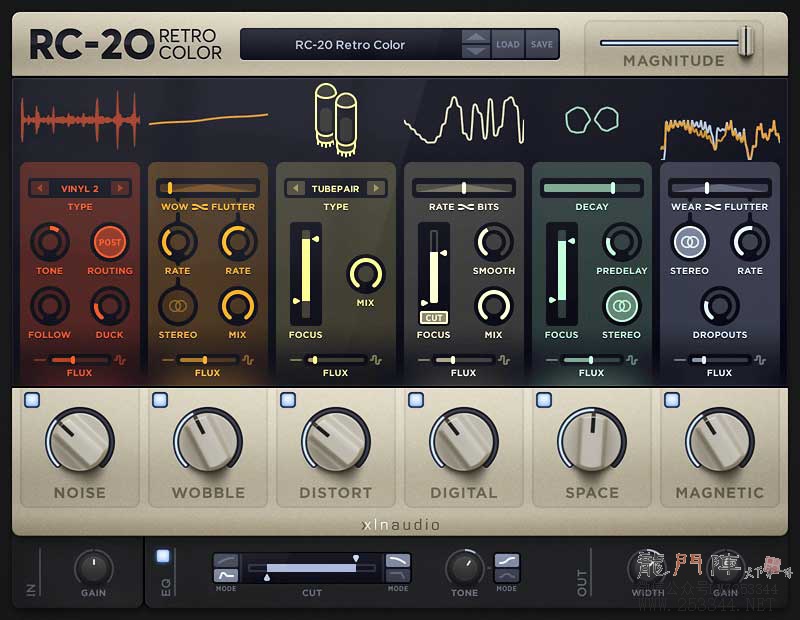Viewport: 800px width, 620px height.
Task: Click the Noise DUCK knob
Action: point(110,306)
